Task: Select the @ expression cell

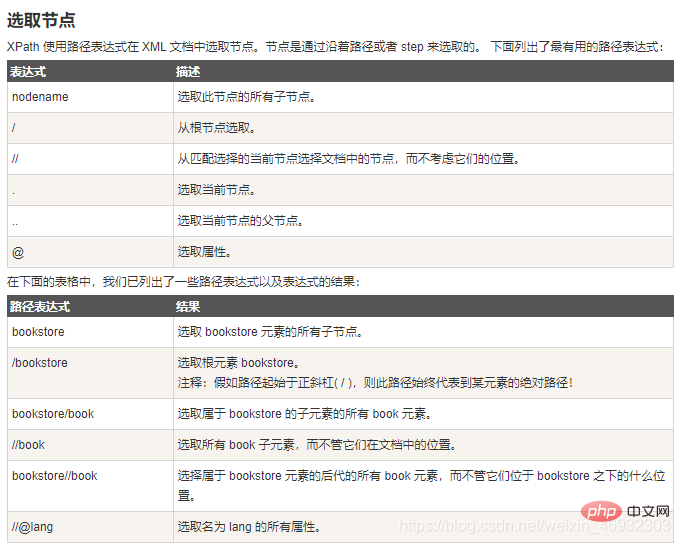Action: (x=90, y=252)
